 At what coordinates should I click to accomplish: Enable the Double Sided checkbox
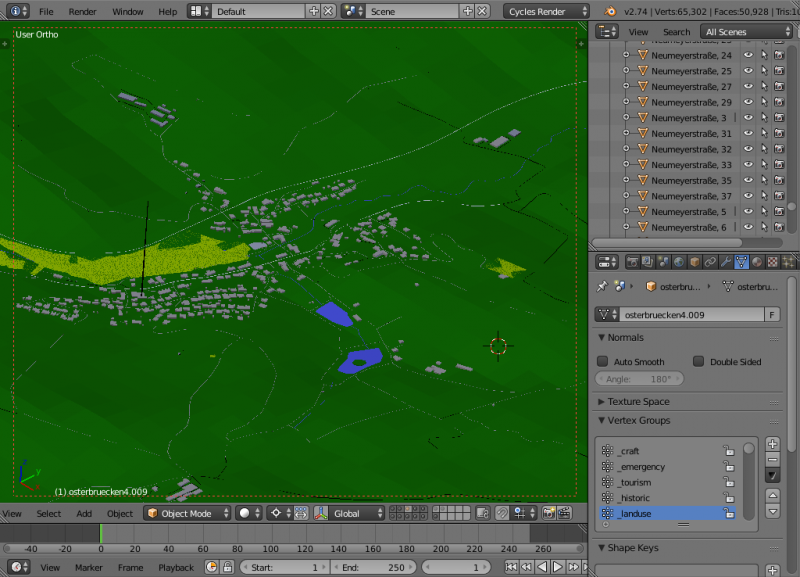[x=699, y=361]
